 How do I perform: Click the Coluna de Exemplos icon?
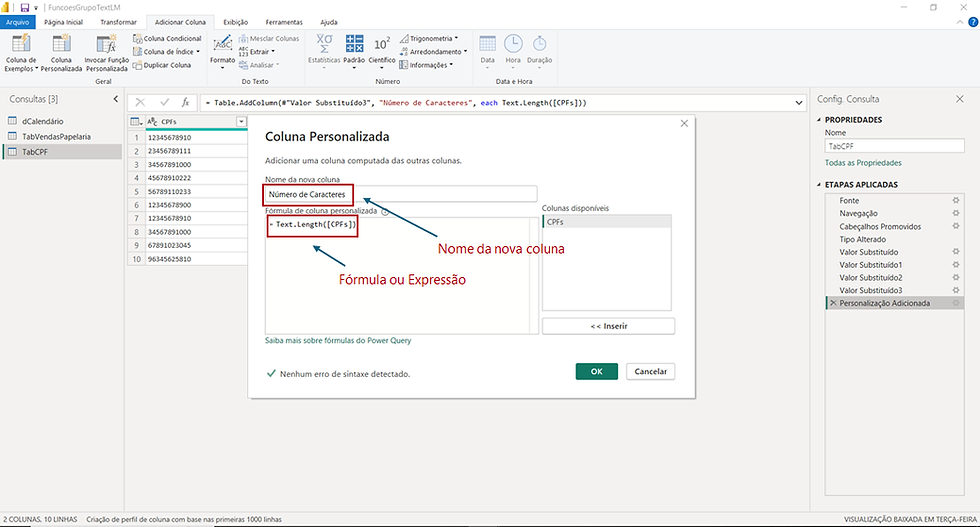(21, 44)
